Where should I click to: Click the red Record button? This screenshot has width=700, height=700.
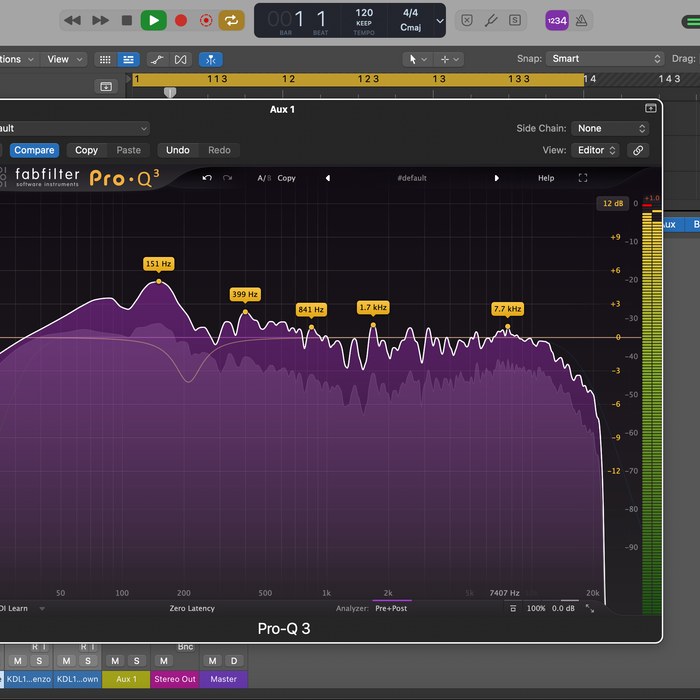click(181, 21)
